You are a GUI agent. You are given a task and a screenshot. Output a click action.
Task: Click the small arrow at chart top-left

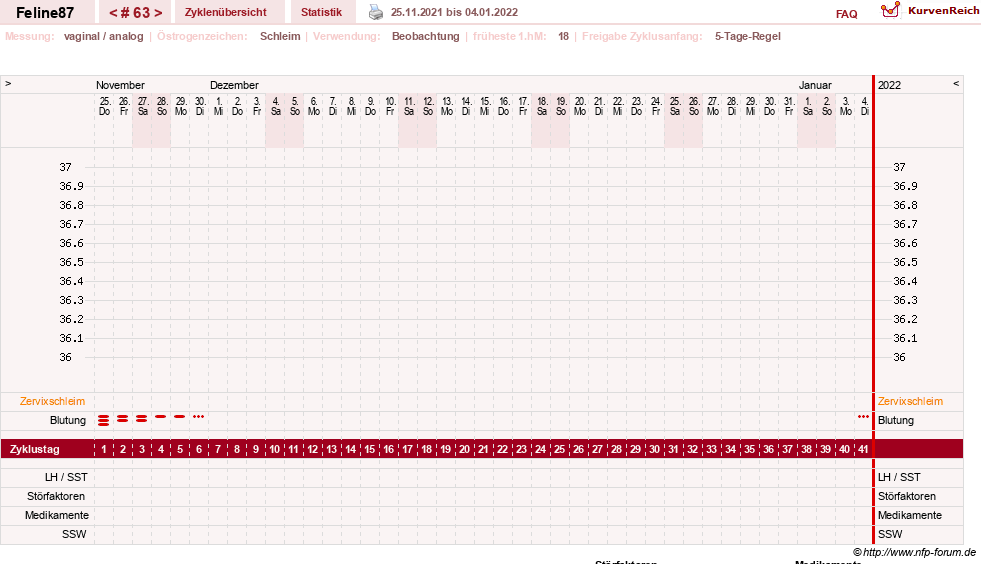click(x=8, y=83)
